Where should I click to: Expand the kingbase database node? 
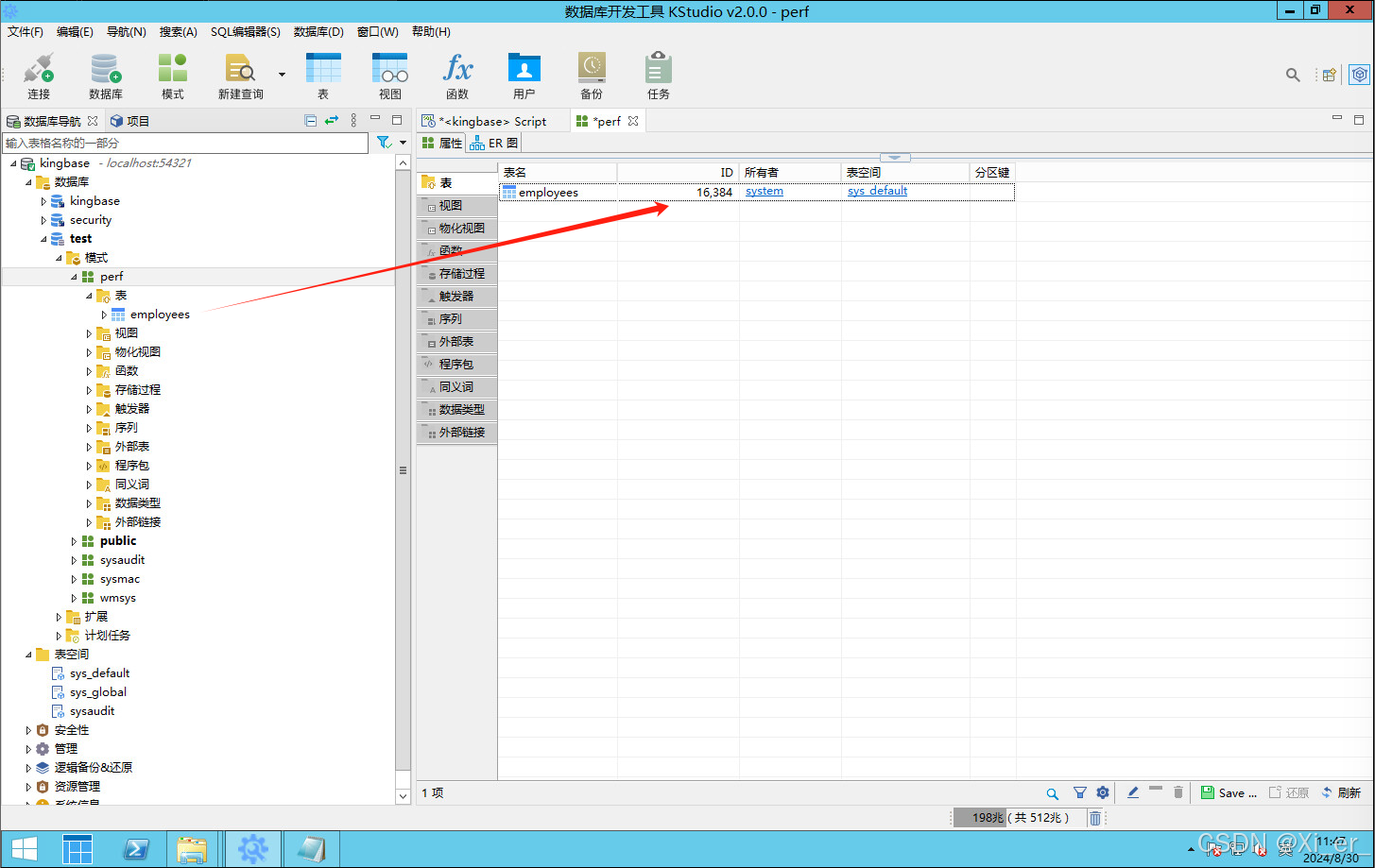(x=43, y=201)
